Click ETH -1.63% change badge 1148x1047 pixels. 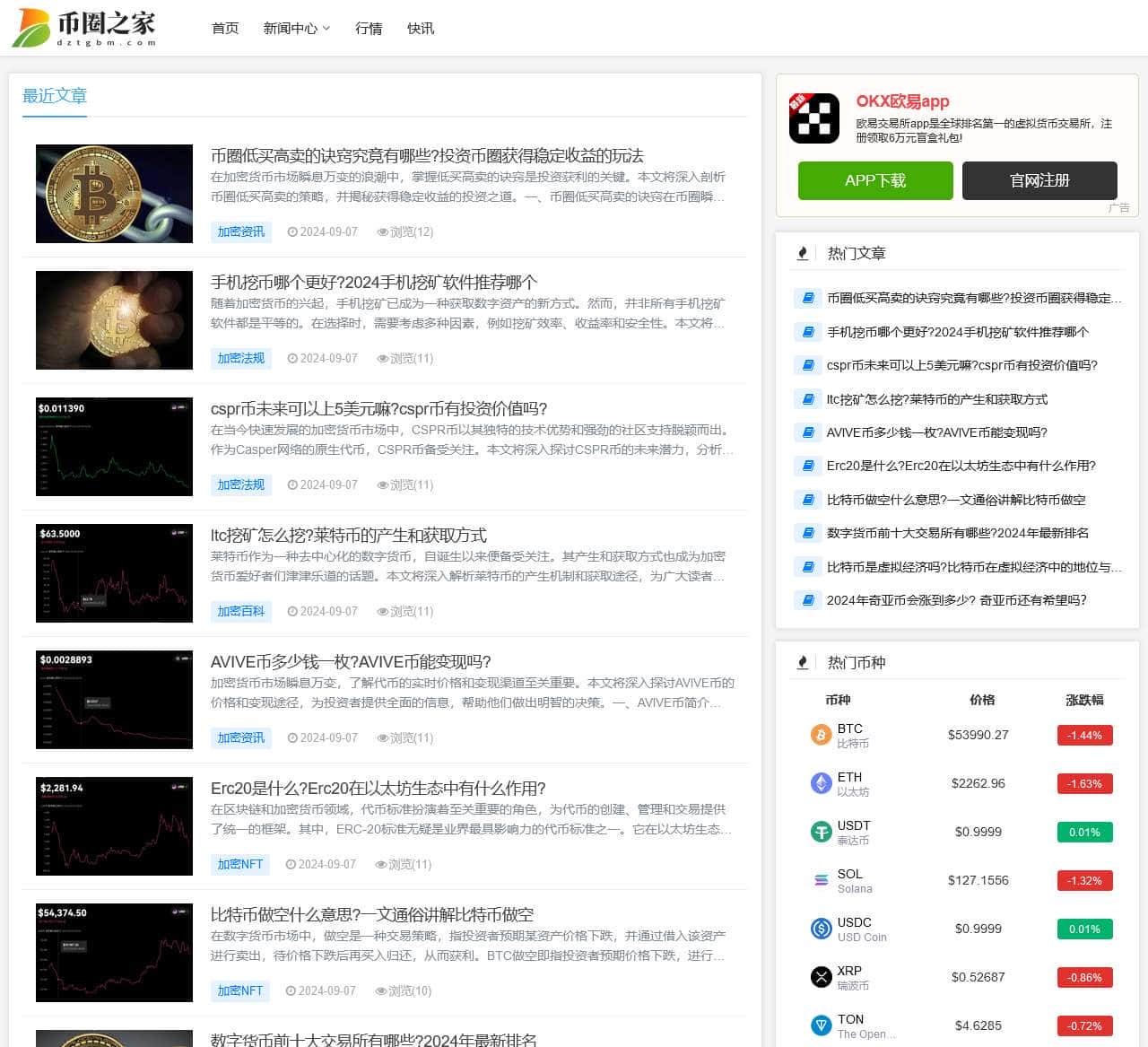click(x=1084, y=783)
